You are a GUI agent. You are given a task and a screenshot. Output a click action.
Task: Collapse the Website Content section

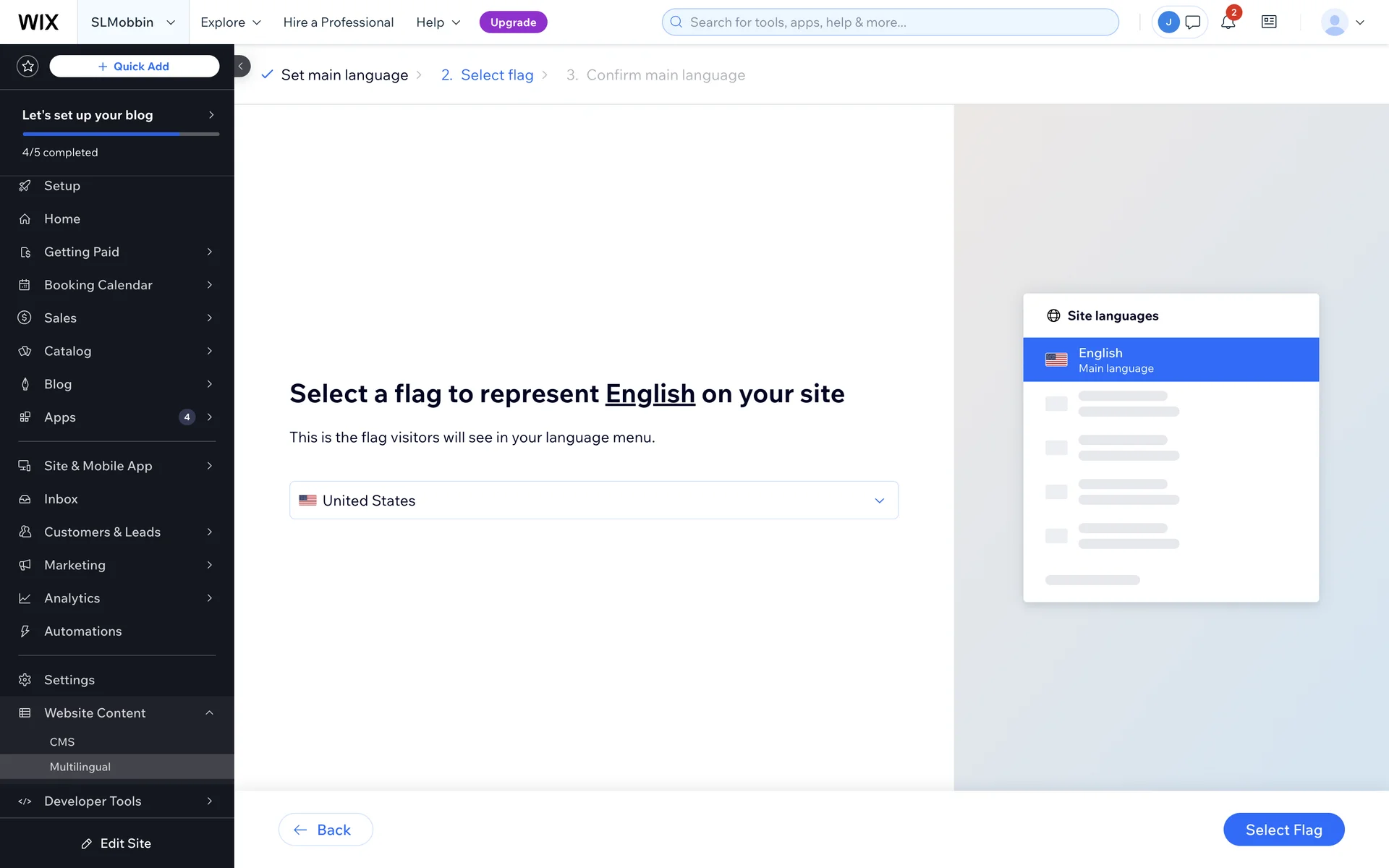[x=209, y=713]
